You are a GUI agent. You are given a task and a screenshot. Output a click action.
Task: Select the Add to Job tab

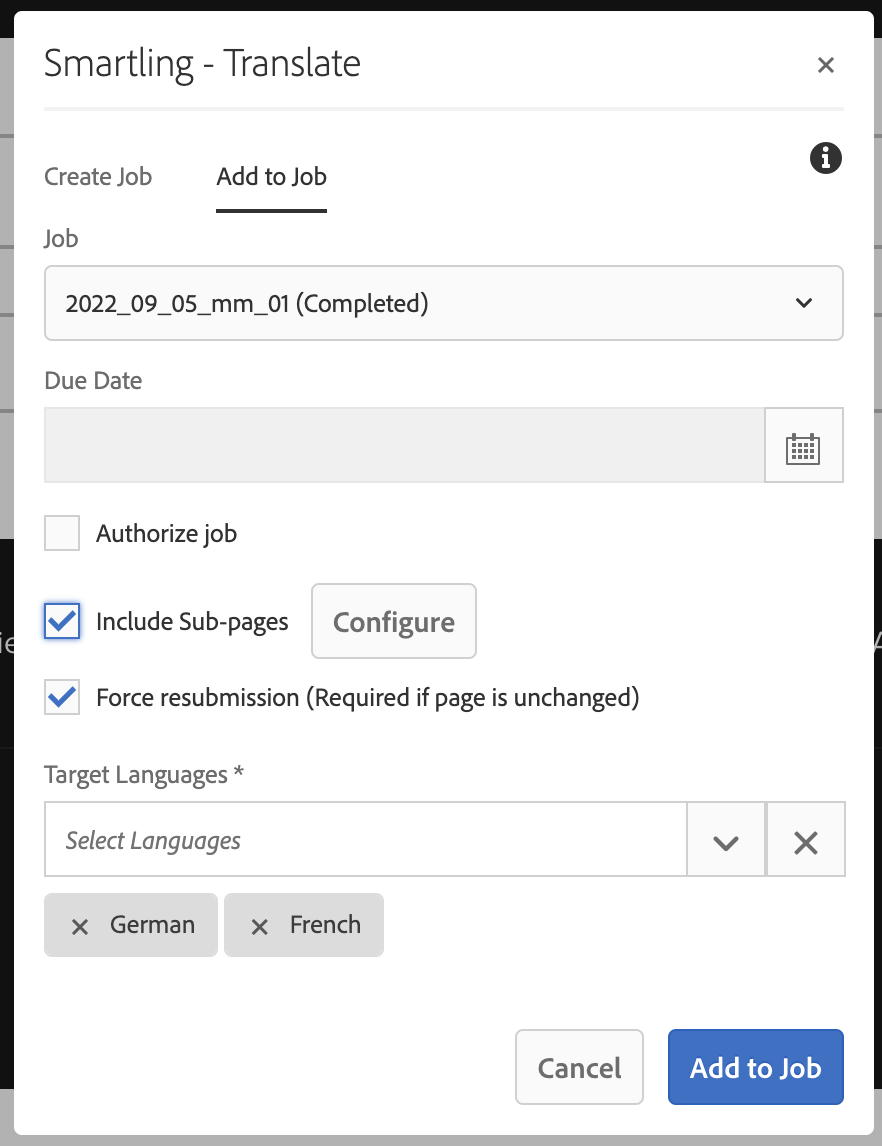[x=271, y=177]
